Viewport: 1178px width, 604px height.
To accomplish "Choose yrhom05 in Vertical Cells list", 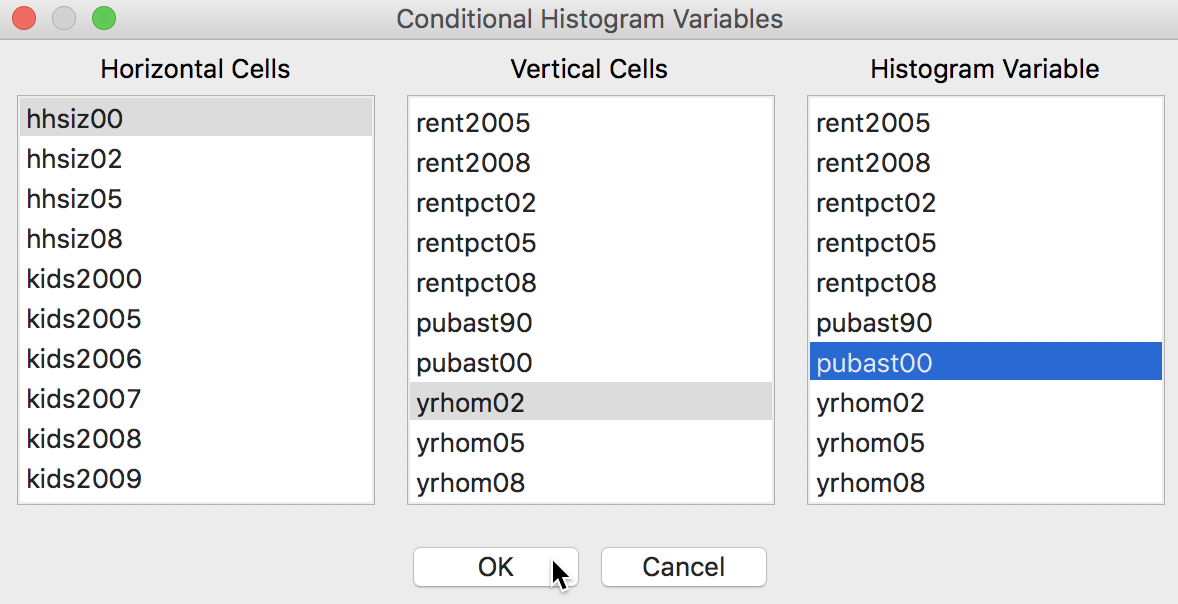I will pos(591,442).
